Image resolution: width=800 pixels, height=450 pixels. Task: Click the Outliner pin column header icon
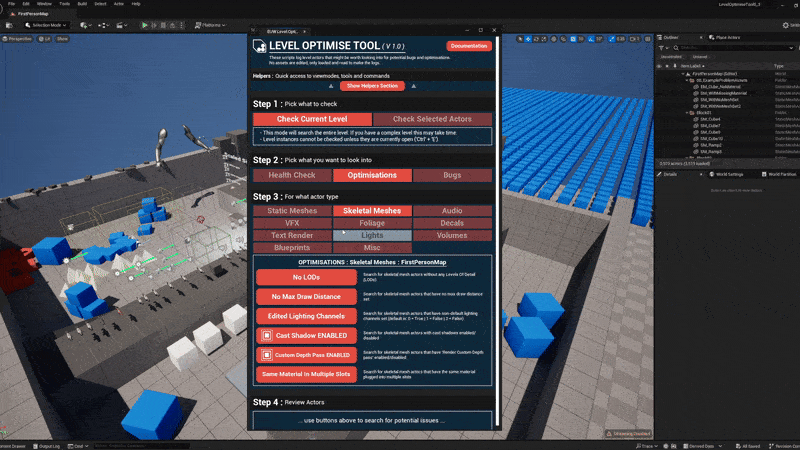tap(675, 66)
